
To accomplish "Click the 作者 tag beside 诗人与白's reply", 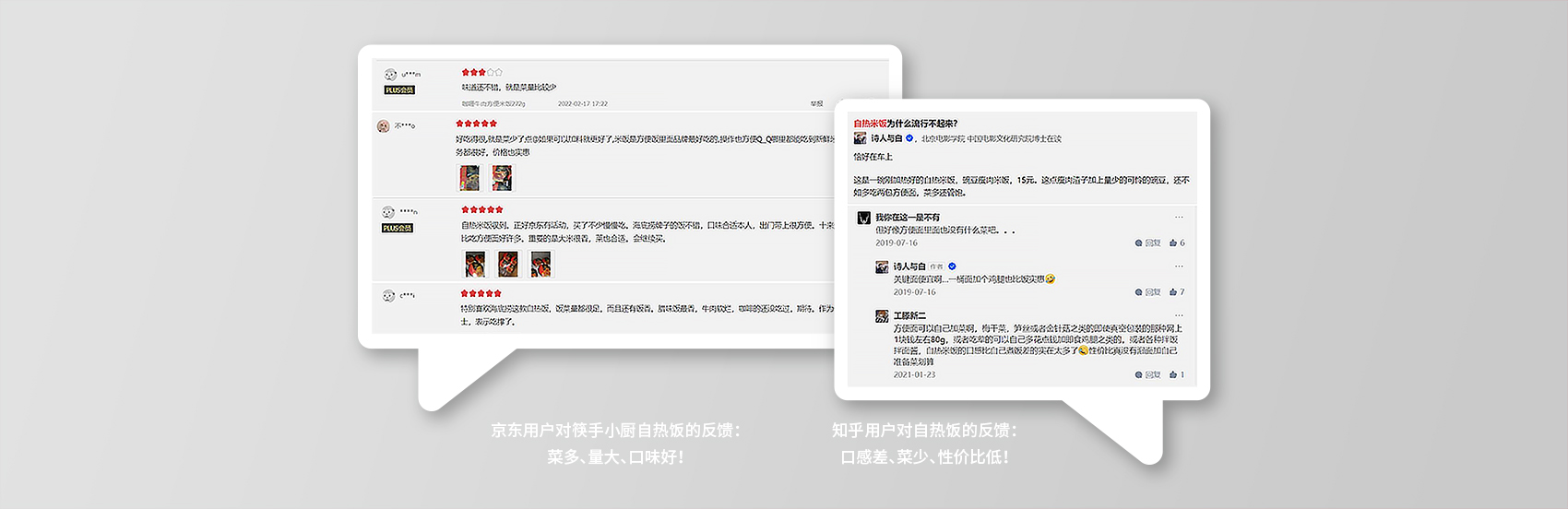I will click(936, 266).
